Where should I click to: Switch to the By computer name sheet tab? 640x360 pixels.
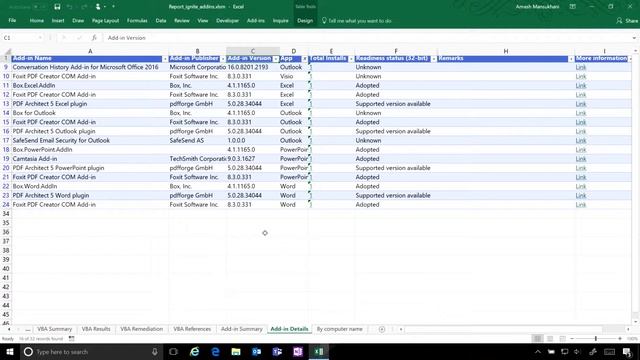coord(339,329)
